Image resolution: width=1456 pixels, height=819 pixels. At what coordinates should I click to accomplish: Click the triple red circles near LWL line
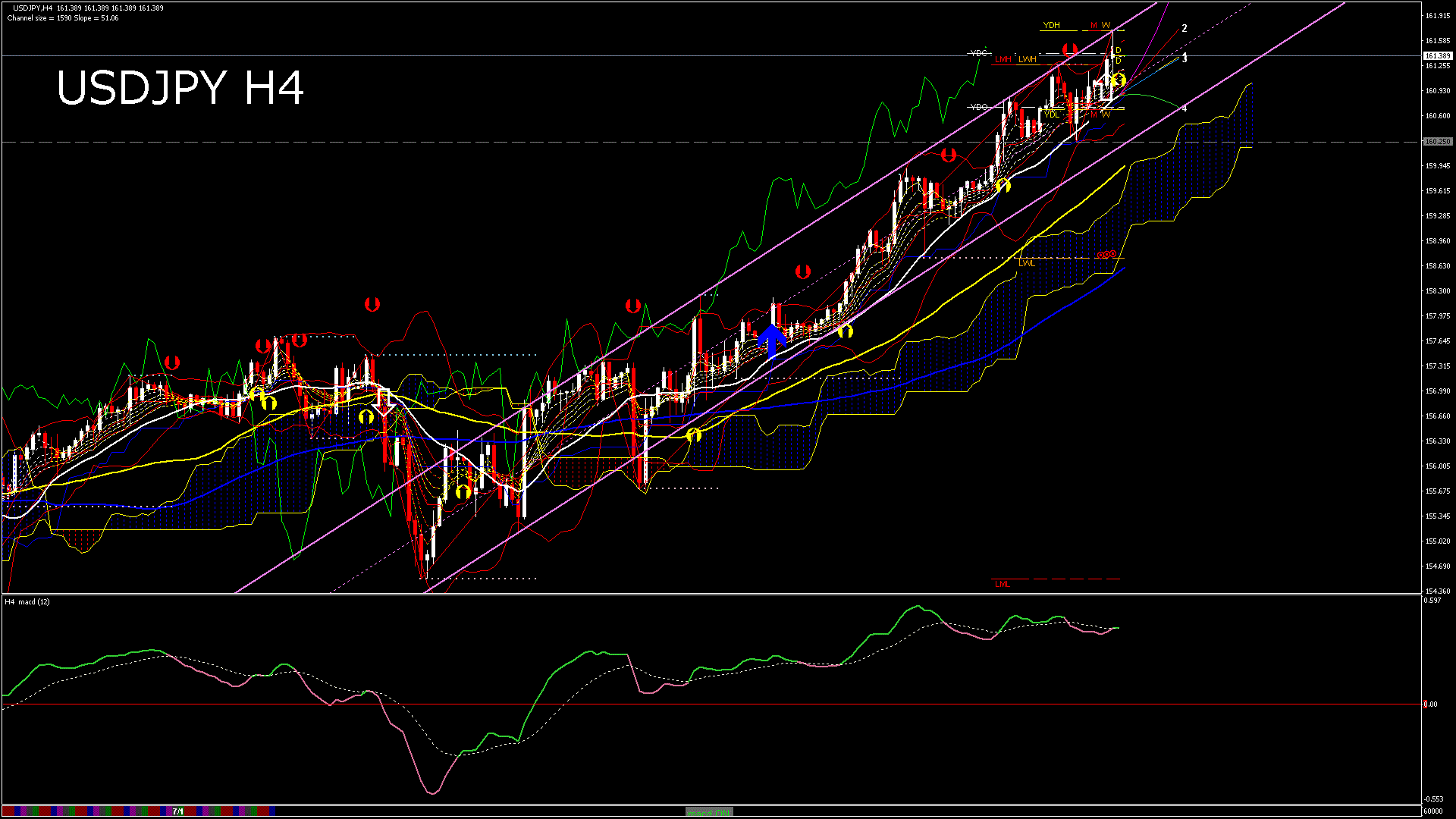pyautogui.click(x=1106, y=255)
